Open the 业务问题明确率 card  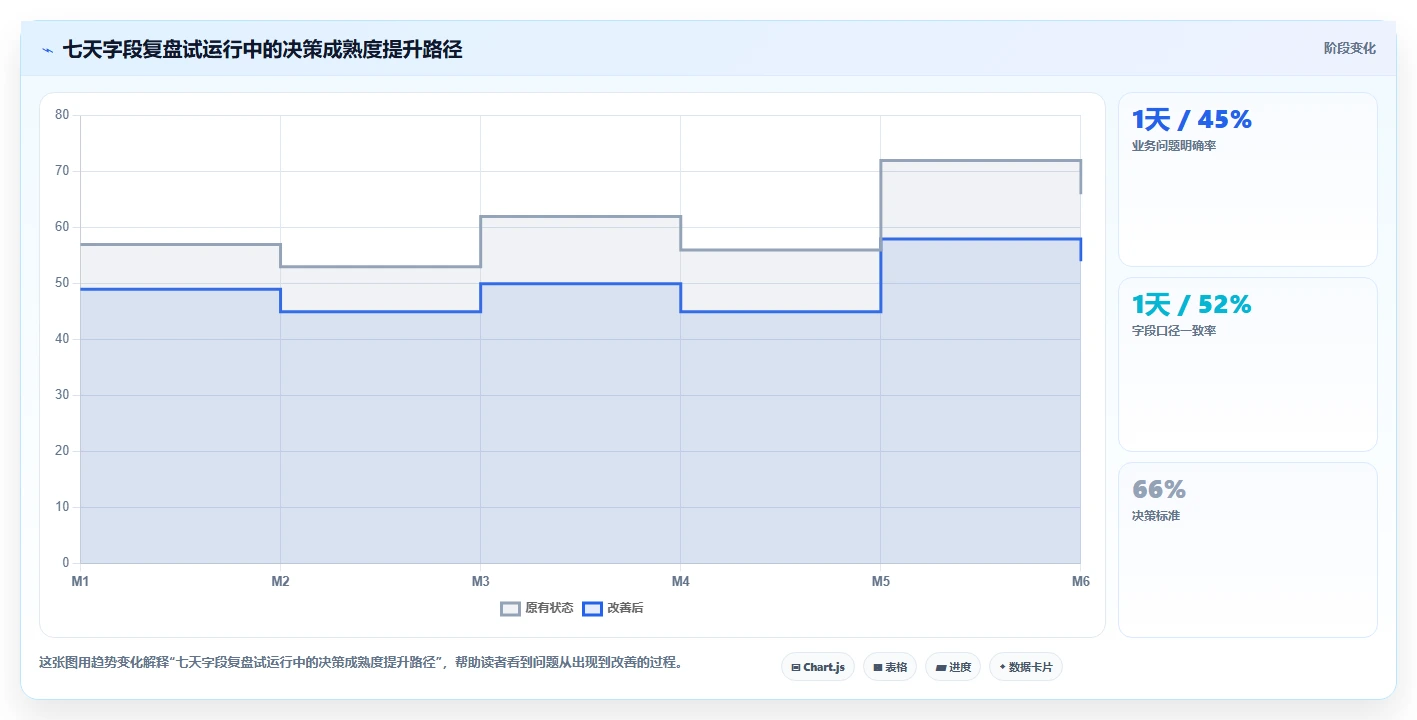click(x=1248, y=180)
